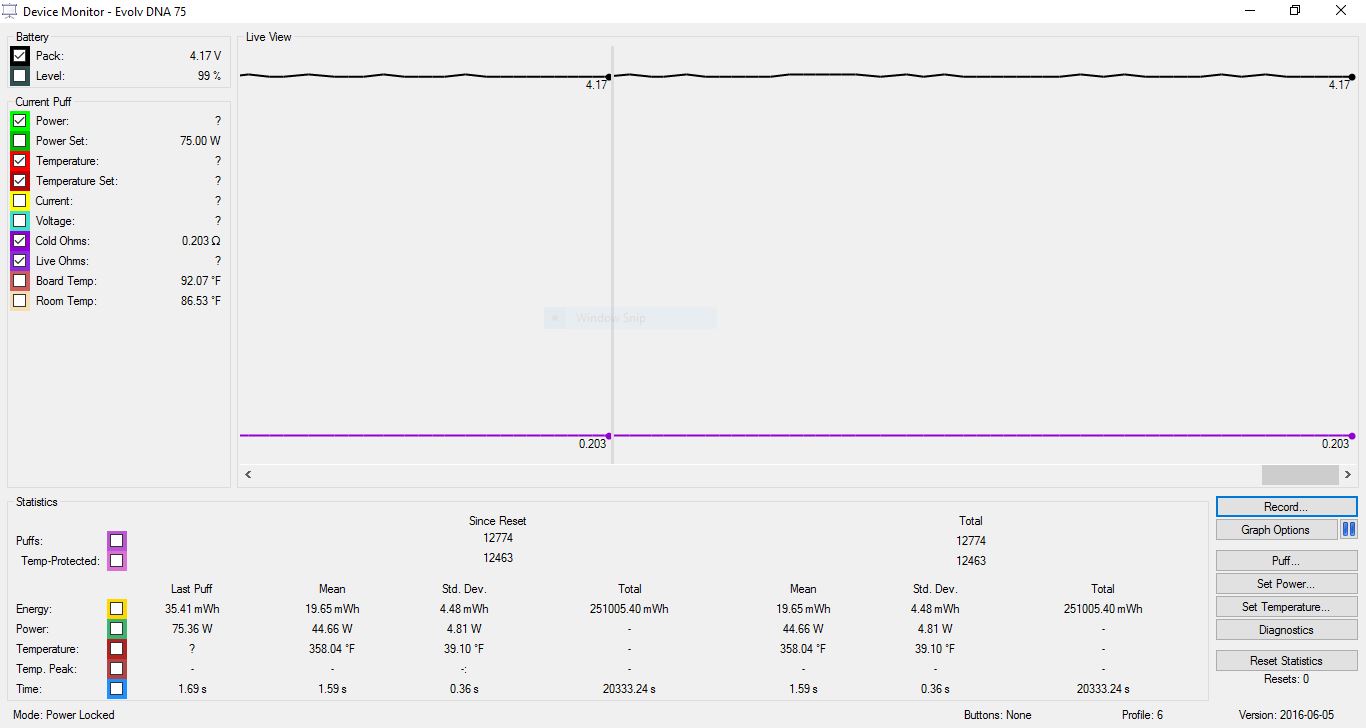
Task: Click the Device Monitor app icon in title bar
Action: tap(9, 11)
